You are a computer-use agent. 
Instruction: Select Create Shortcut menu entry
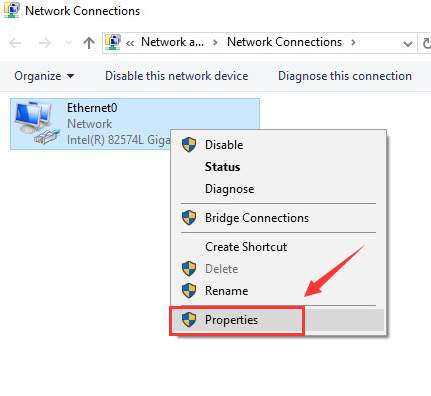click(x=246, y=247)
